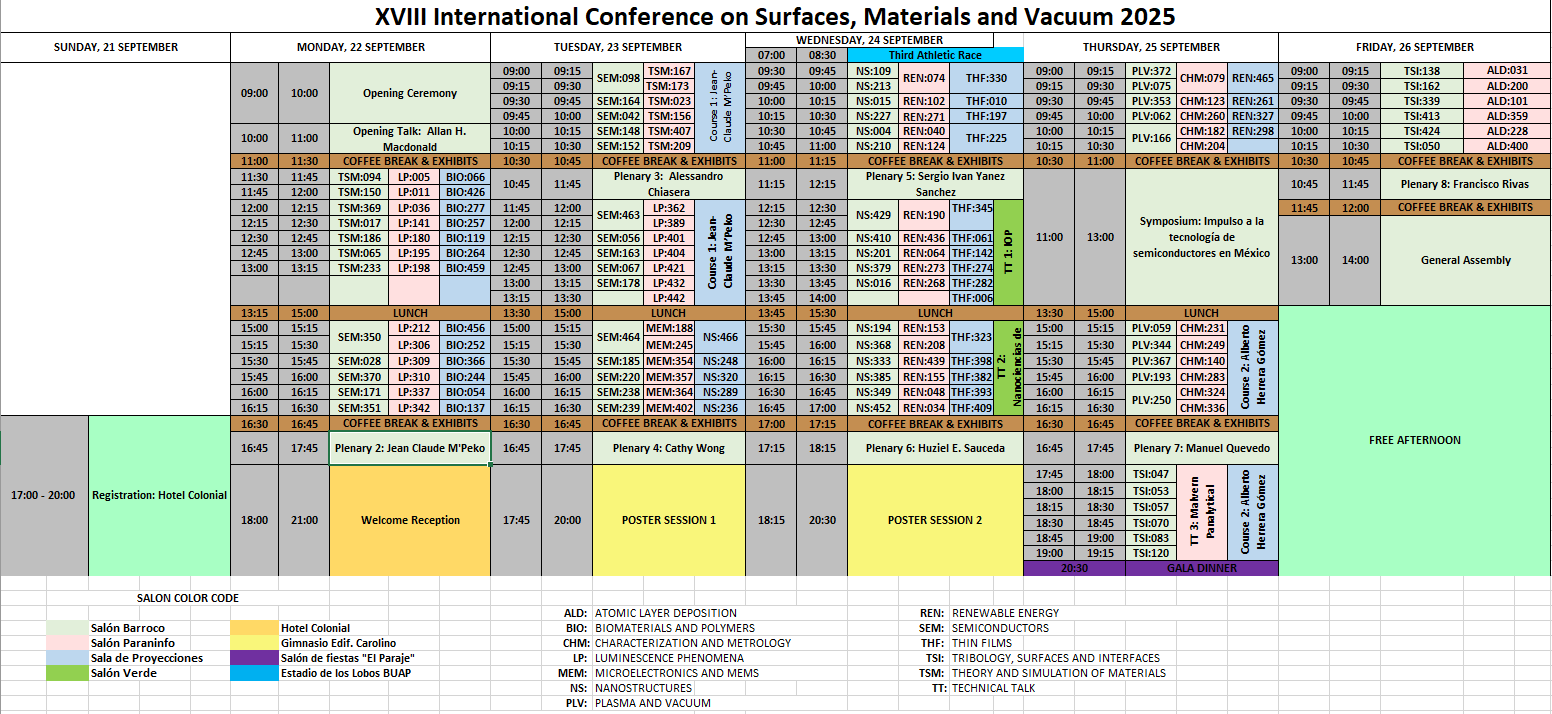
Task: Click session cell "SEM:098"
Action: coord(618,78)
